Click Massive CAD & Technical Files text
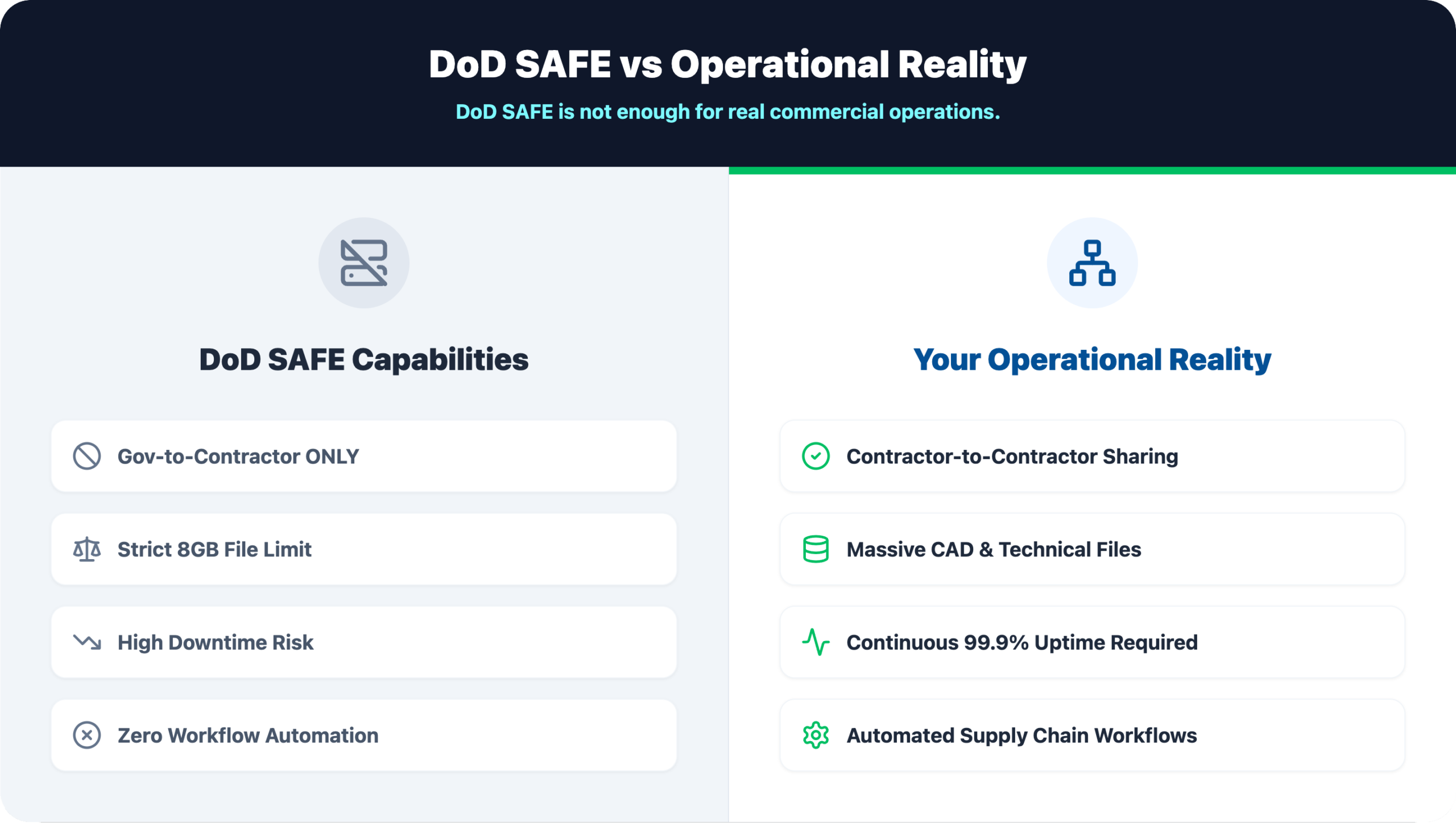 click(x=993, y=549)
